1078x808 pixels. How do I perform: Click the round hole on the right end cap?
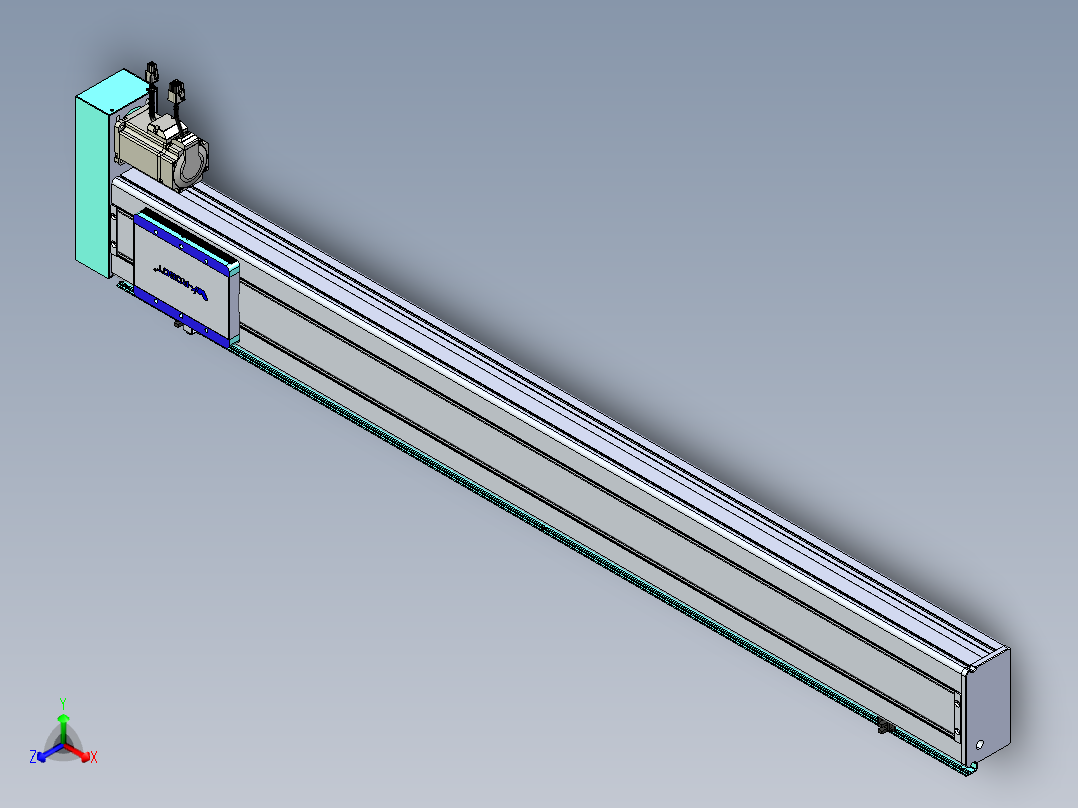pyautogui.click(x=980, y=744)
